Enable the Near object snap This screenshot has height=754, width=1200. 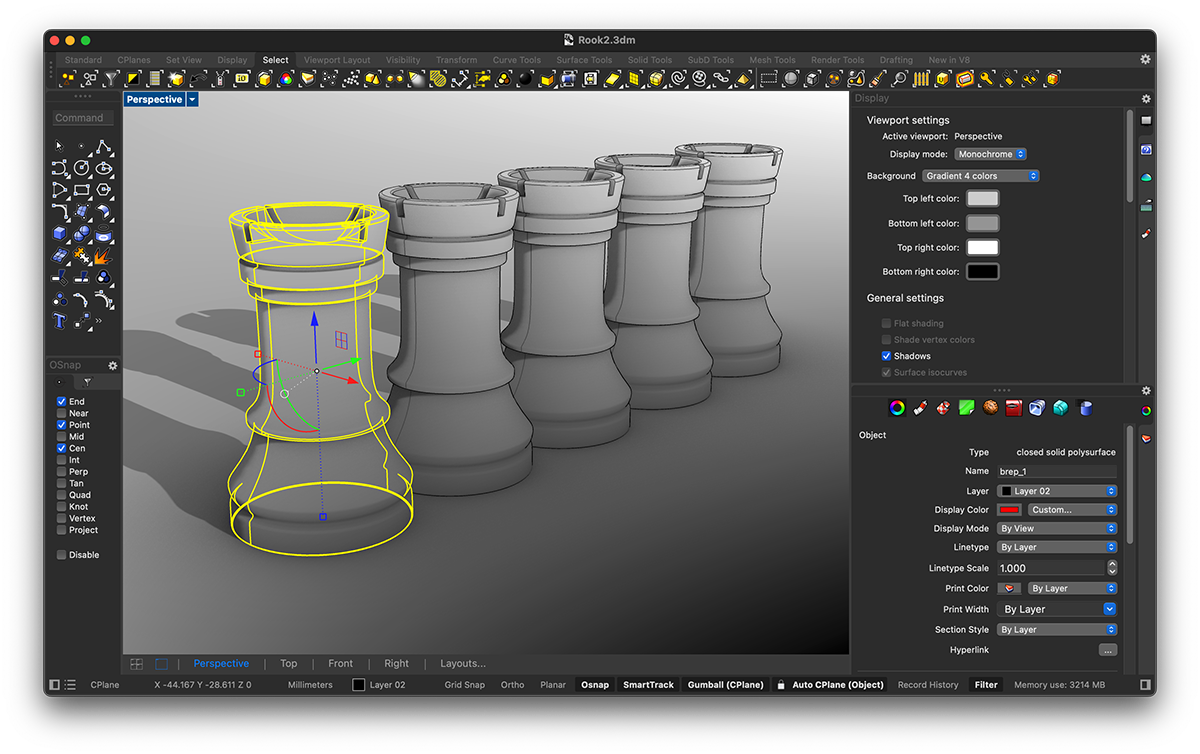coord(62,413)
